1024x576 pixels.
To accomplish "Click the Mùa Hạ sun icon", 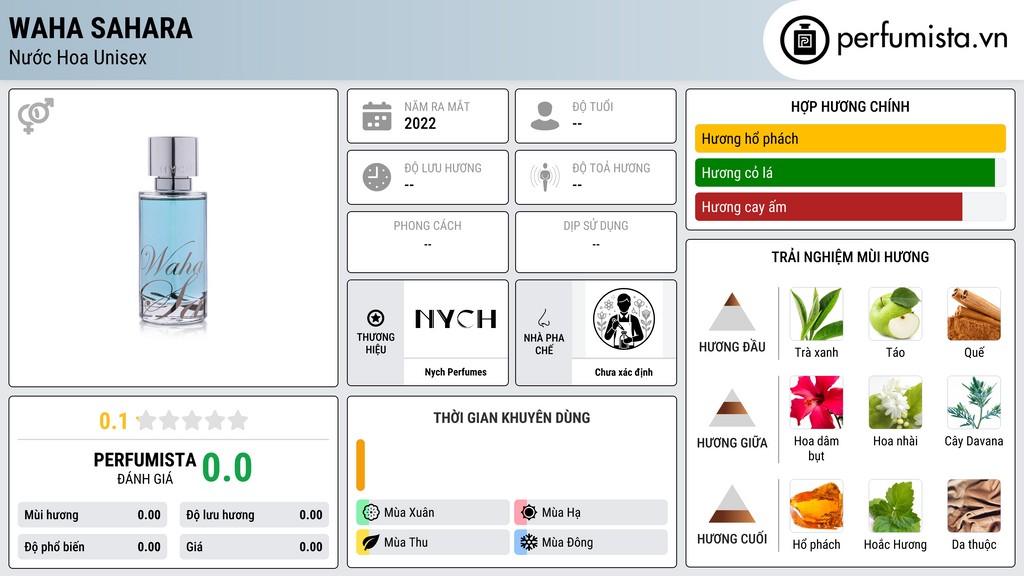I will point(529,513).
